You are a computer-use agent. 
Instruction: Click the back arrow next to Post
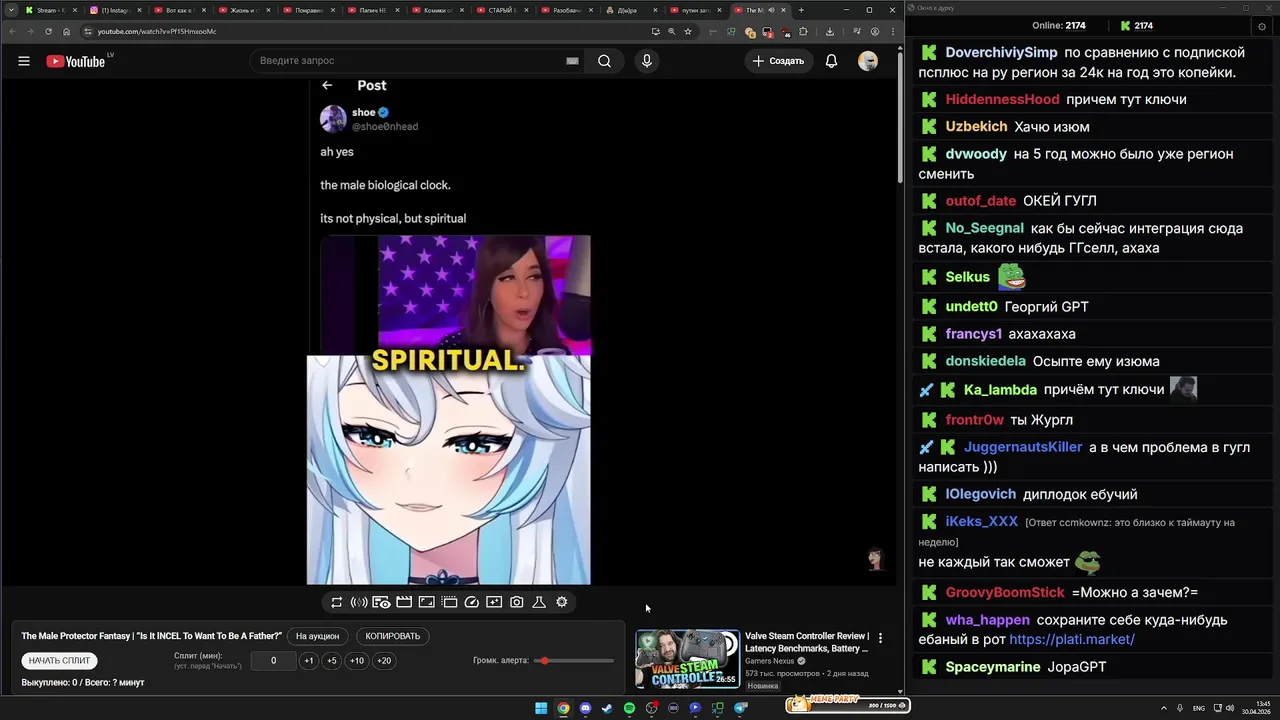pos(327,86)
